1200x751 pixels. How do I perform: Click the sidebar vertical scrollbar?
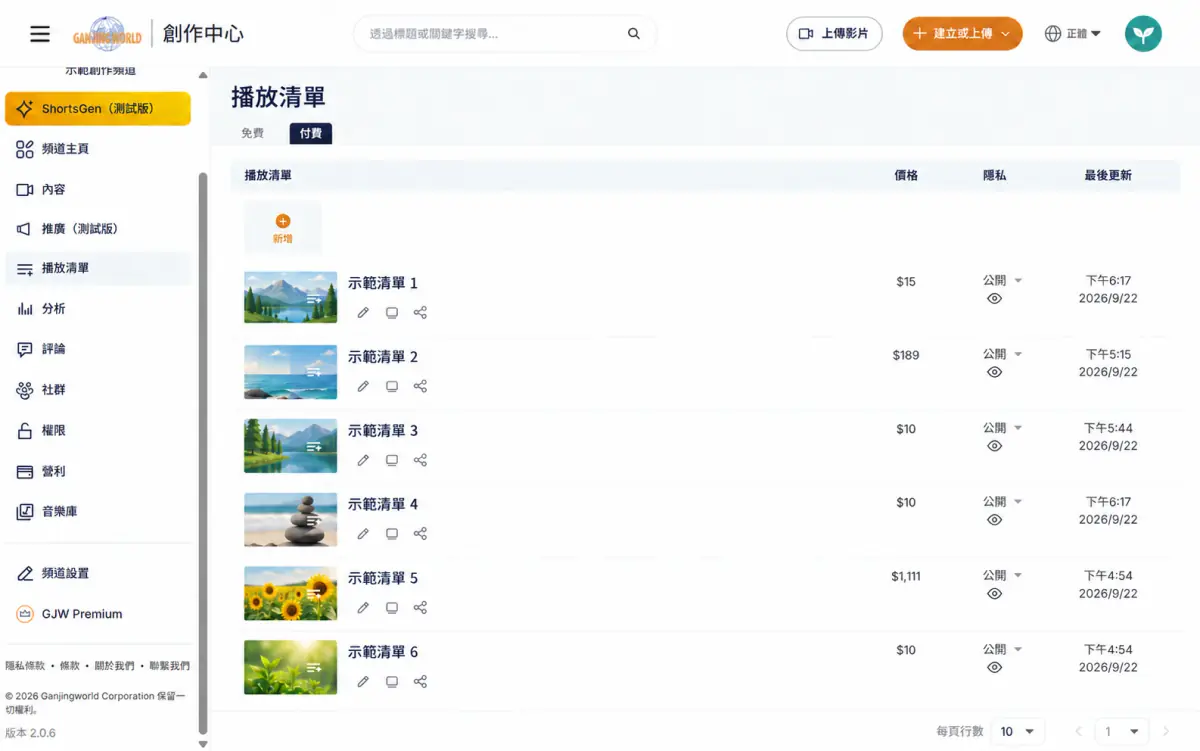(x=203, y=455)
